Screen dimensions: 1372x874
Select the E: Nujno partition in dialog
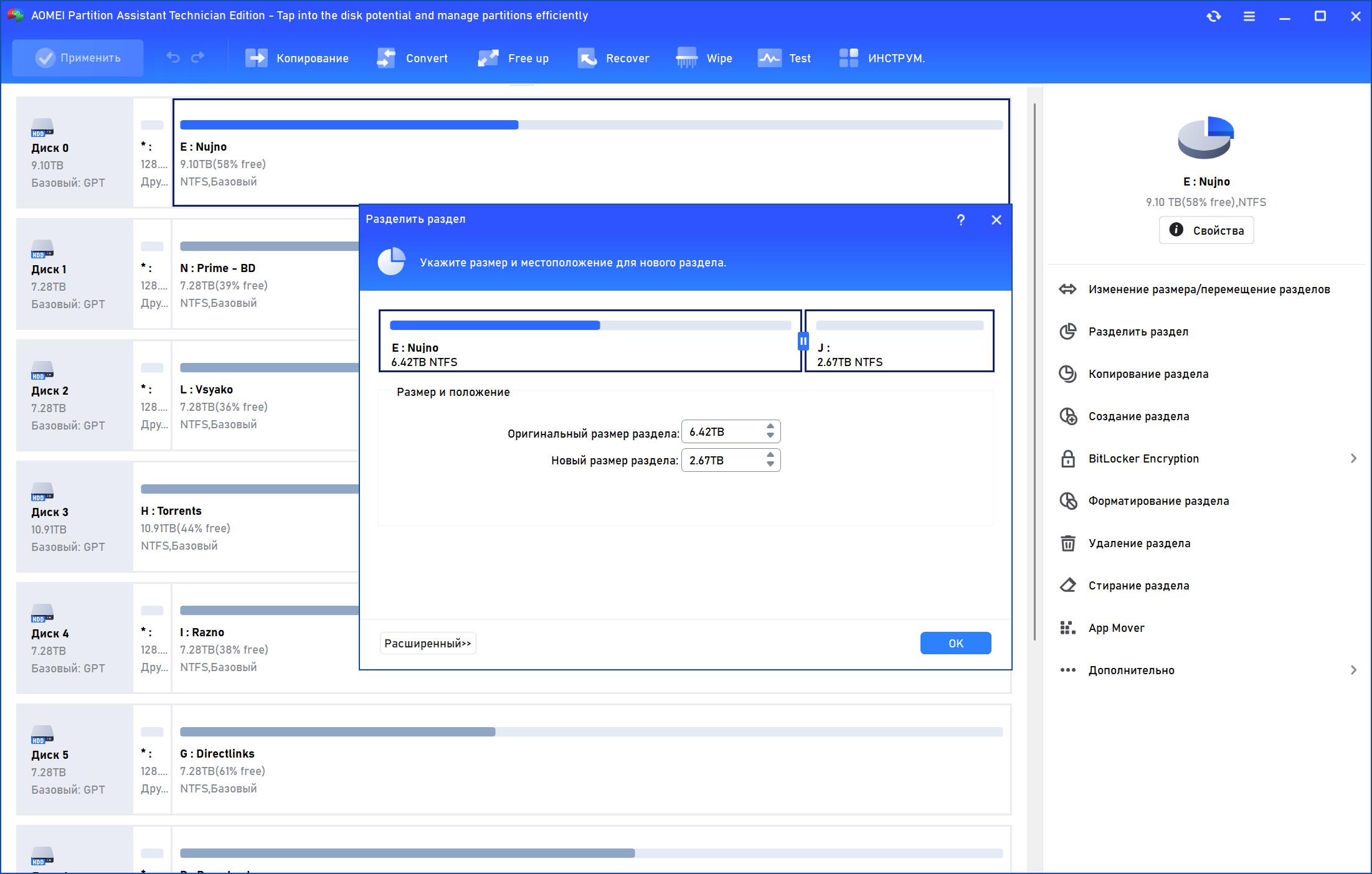coord(590,341)
